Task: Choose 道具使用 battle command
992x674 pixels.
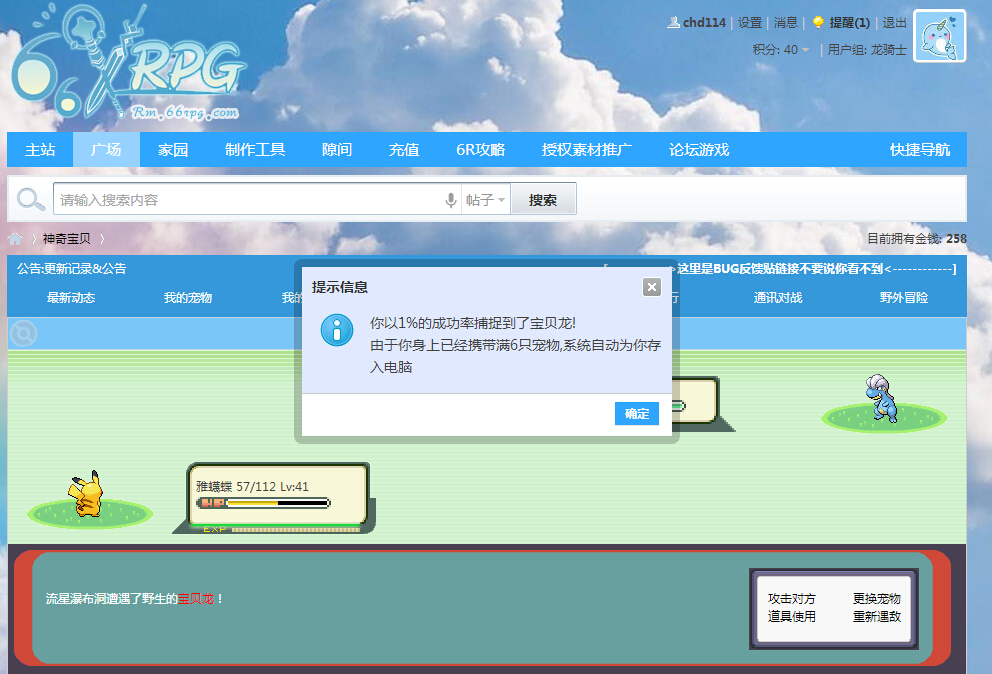Action: [791, 616]
